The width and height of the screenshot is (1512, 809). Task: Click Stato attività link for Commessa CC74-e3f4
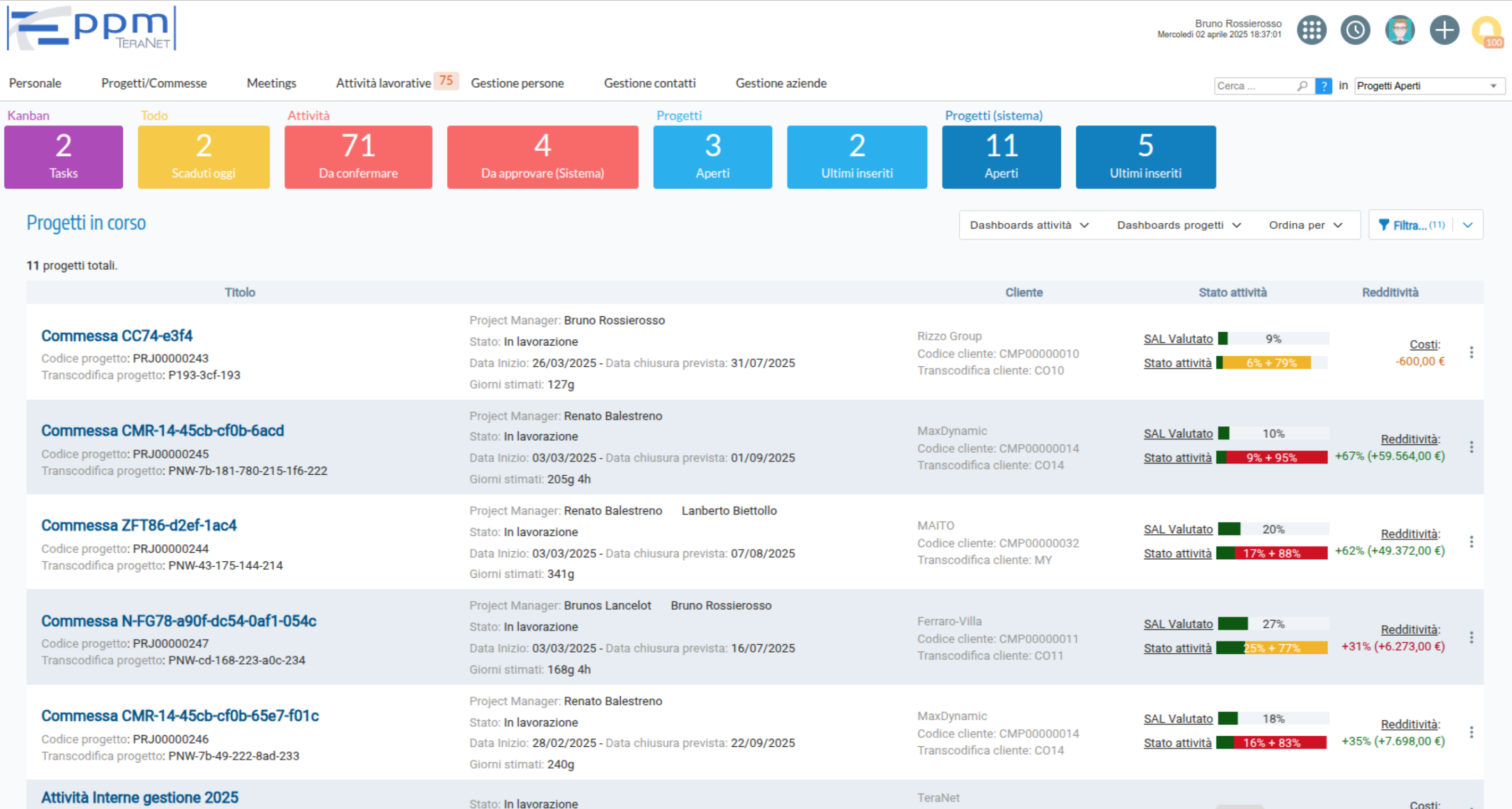[x=1177, y=363]
